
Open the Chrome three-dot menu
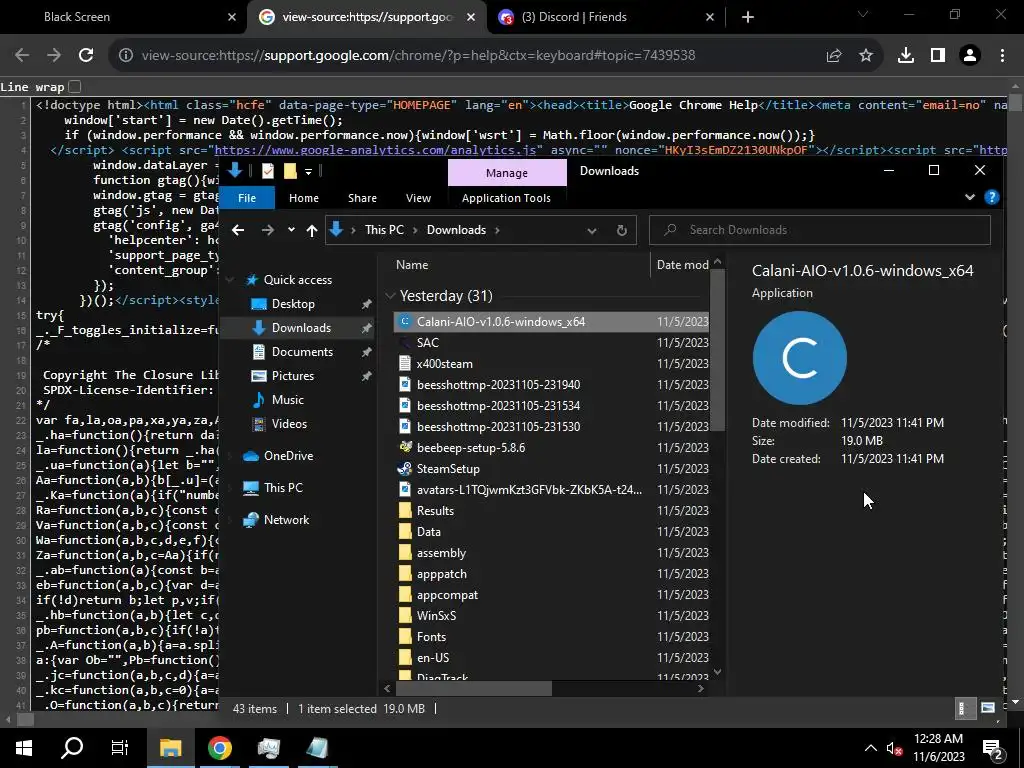[1002, 56]
